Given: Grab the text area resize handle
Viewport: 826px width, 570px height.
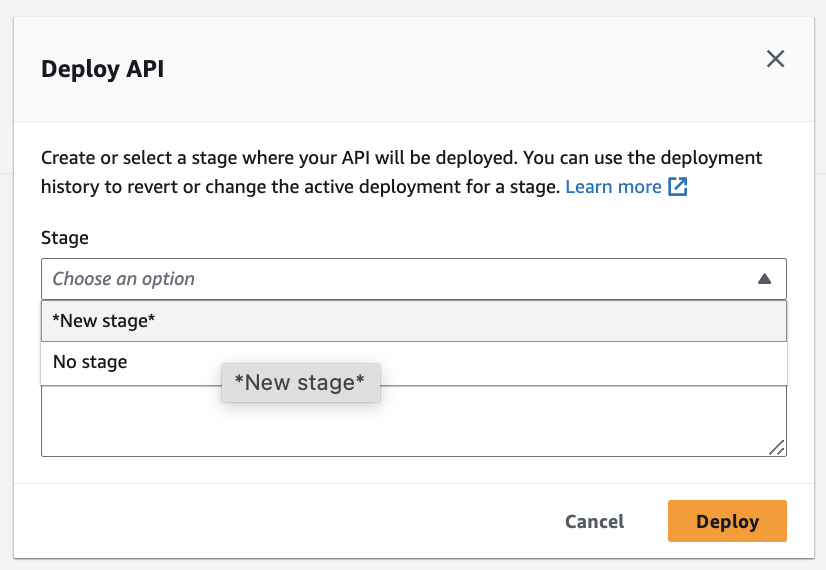Looking at the screenshot, I should 776,447.
